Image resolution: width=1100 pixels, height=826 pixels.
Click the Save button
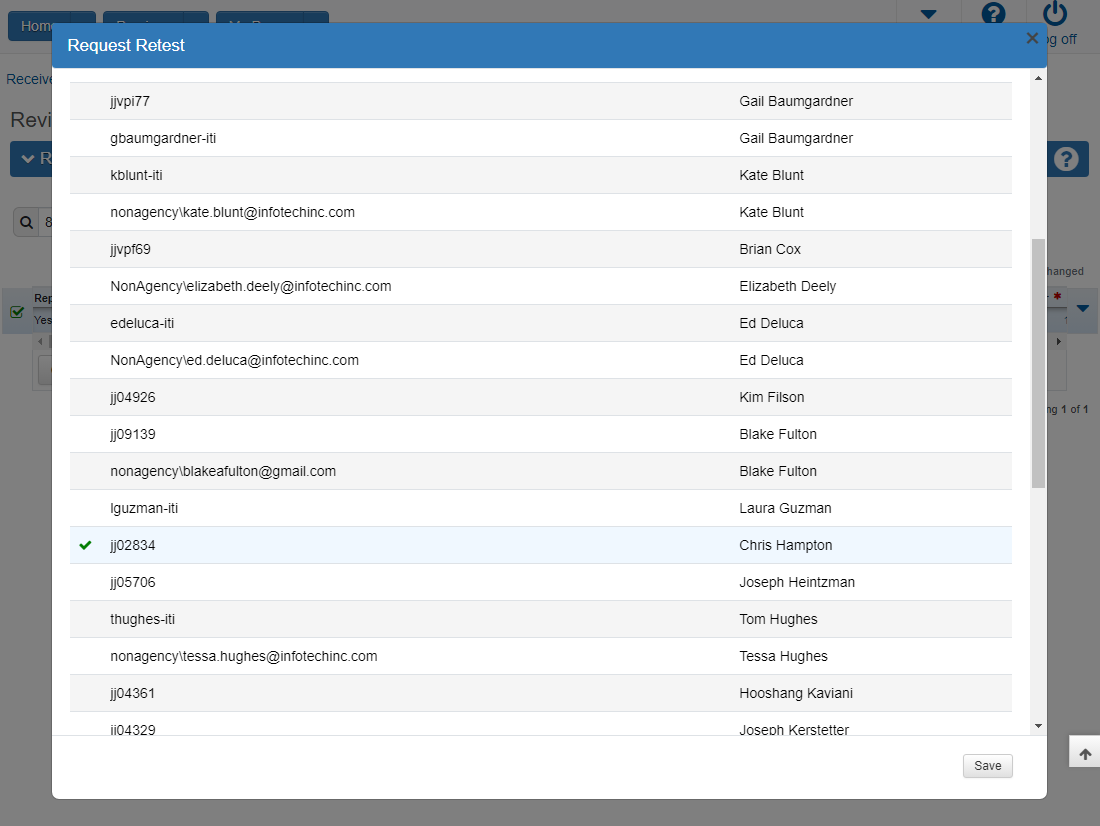[987, 766]
